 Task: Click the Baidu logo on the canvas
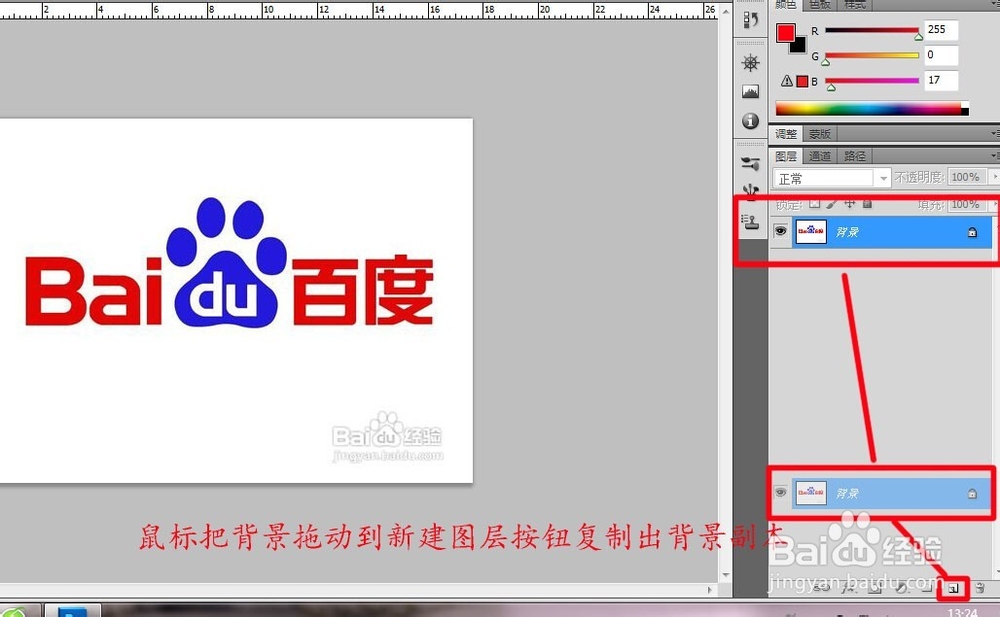click(230, 264)
